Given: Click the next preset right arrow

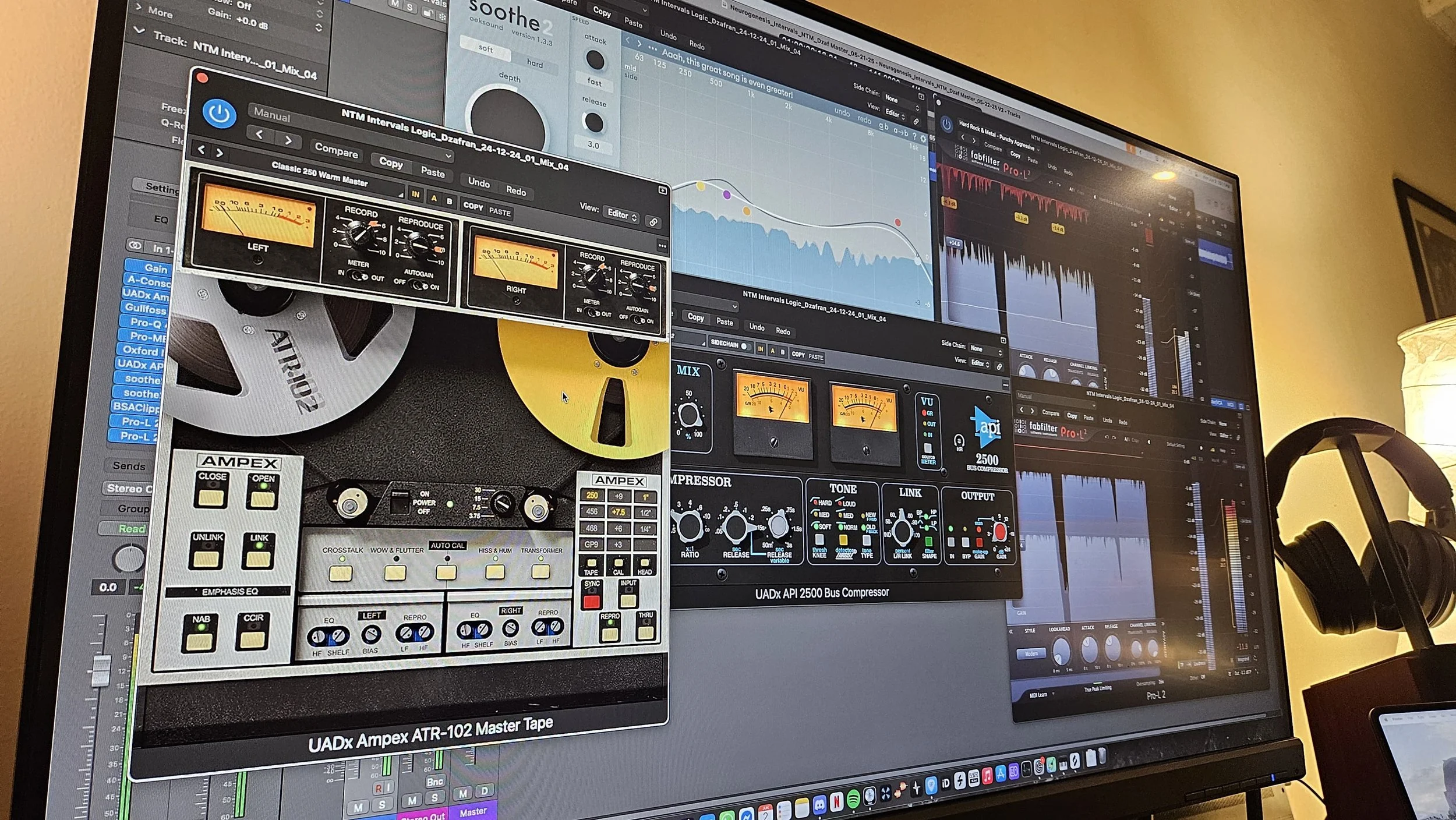Looking at the screenshot, I should [288, 140].
